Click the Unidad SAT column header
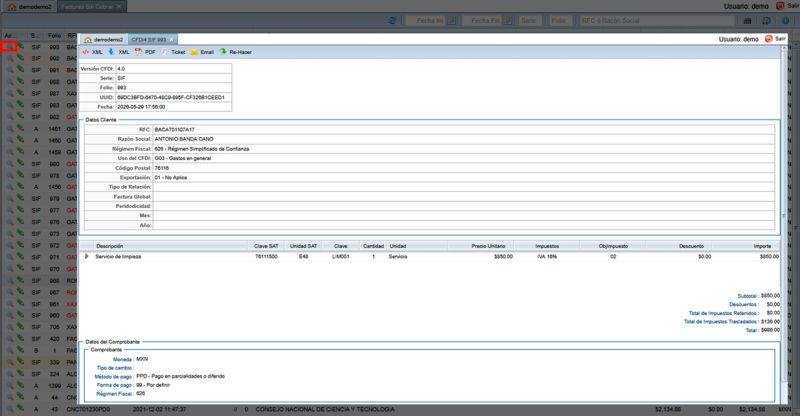 click(x=303, y=246)
